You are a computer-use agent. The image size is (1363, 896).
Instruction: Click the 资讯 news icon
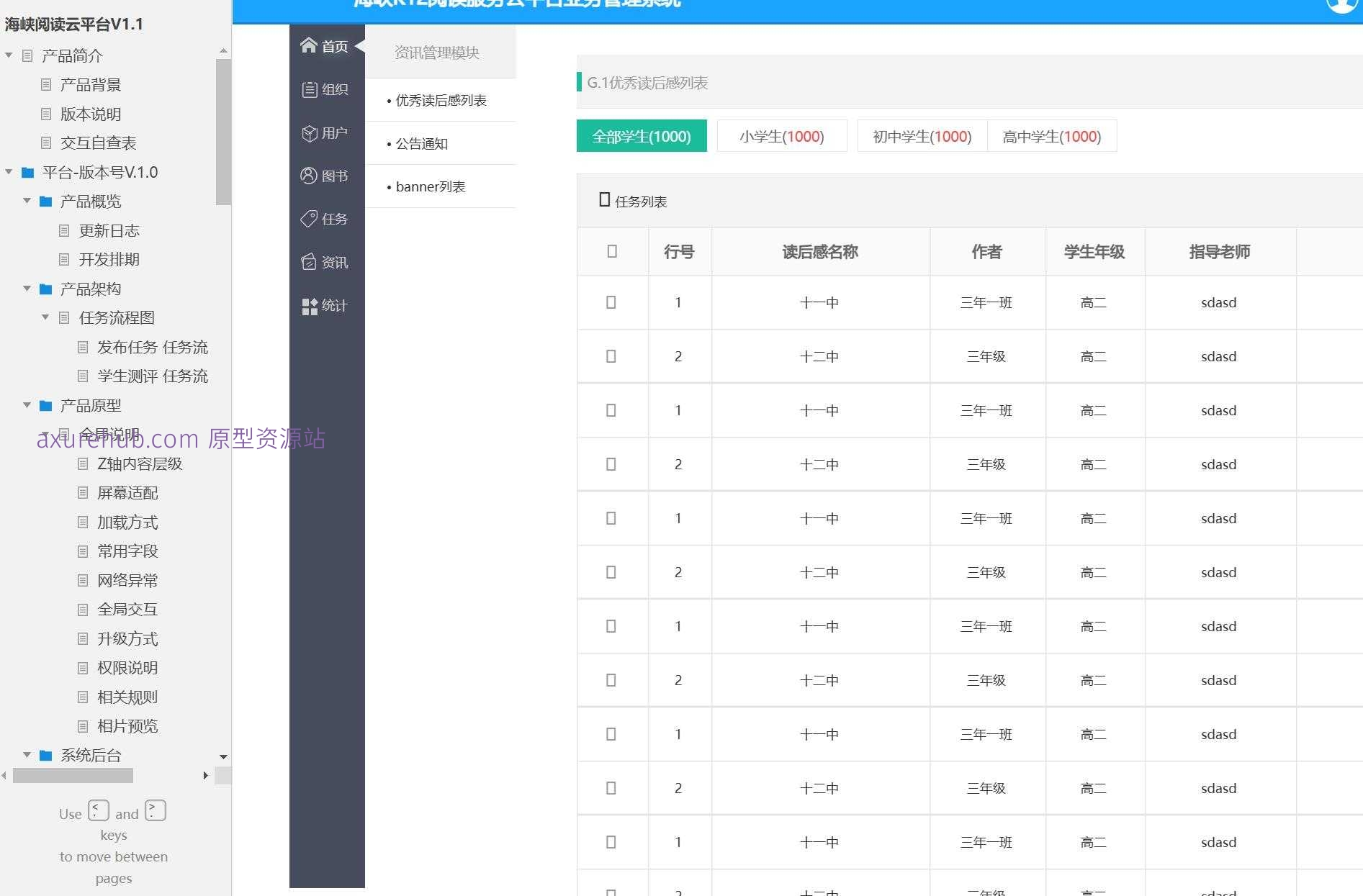308,261
